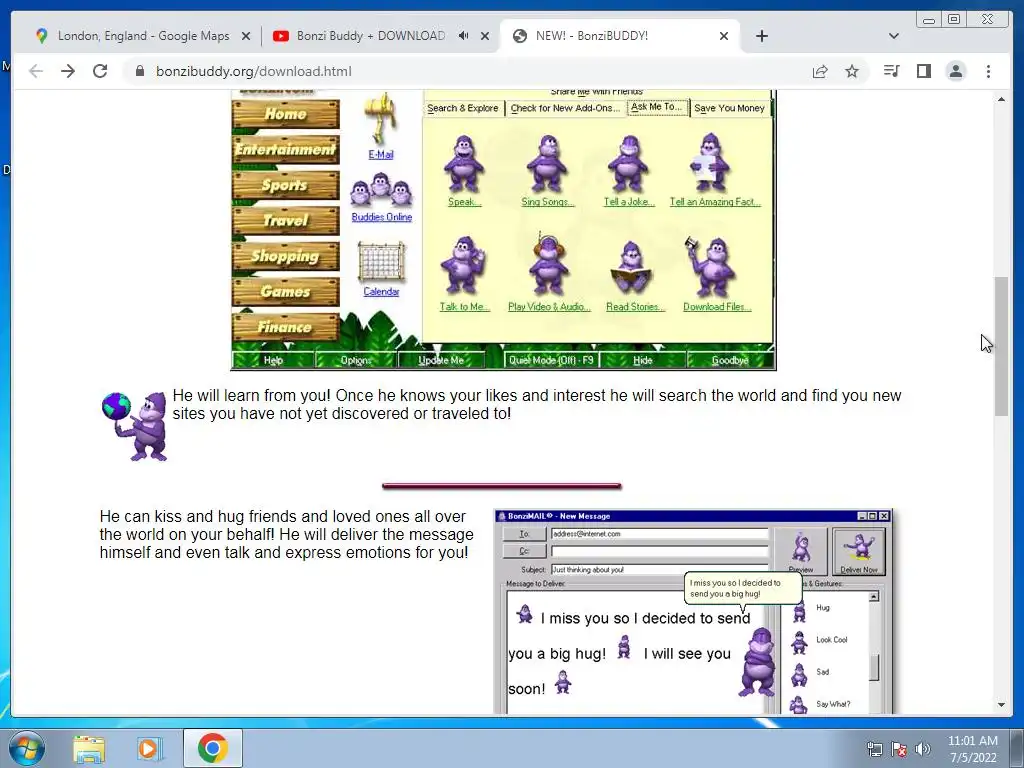Click the Sing Songs gorilla icon

[x=547, y=164]
